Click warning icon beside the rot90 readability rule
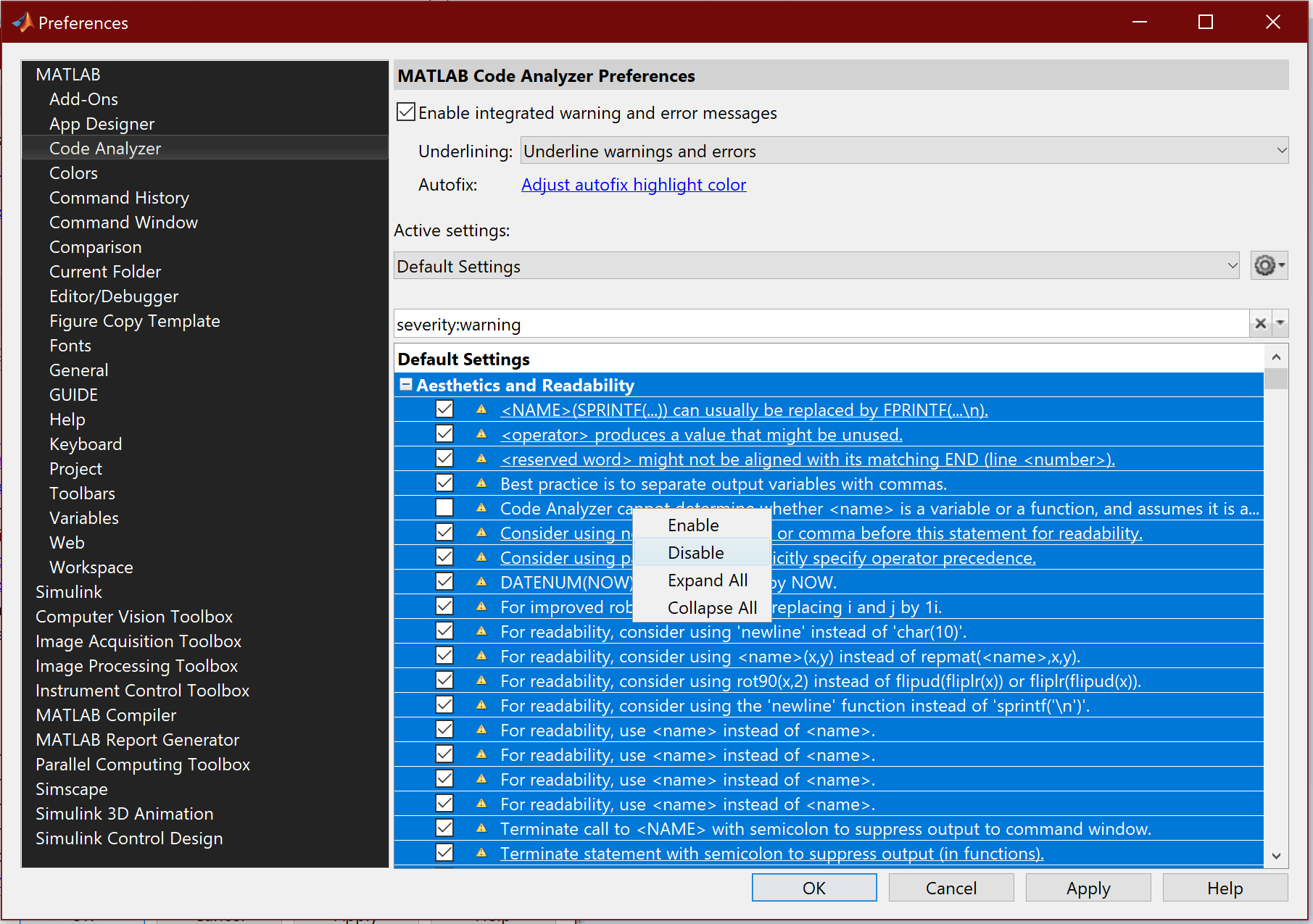The width and height of the screenshot is (1313, 924). tap(481, 680)
